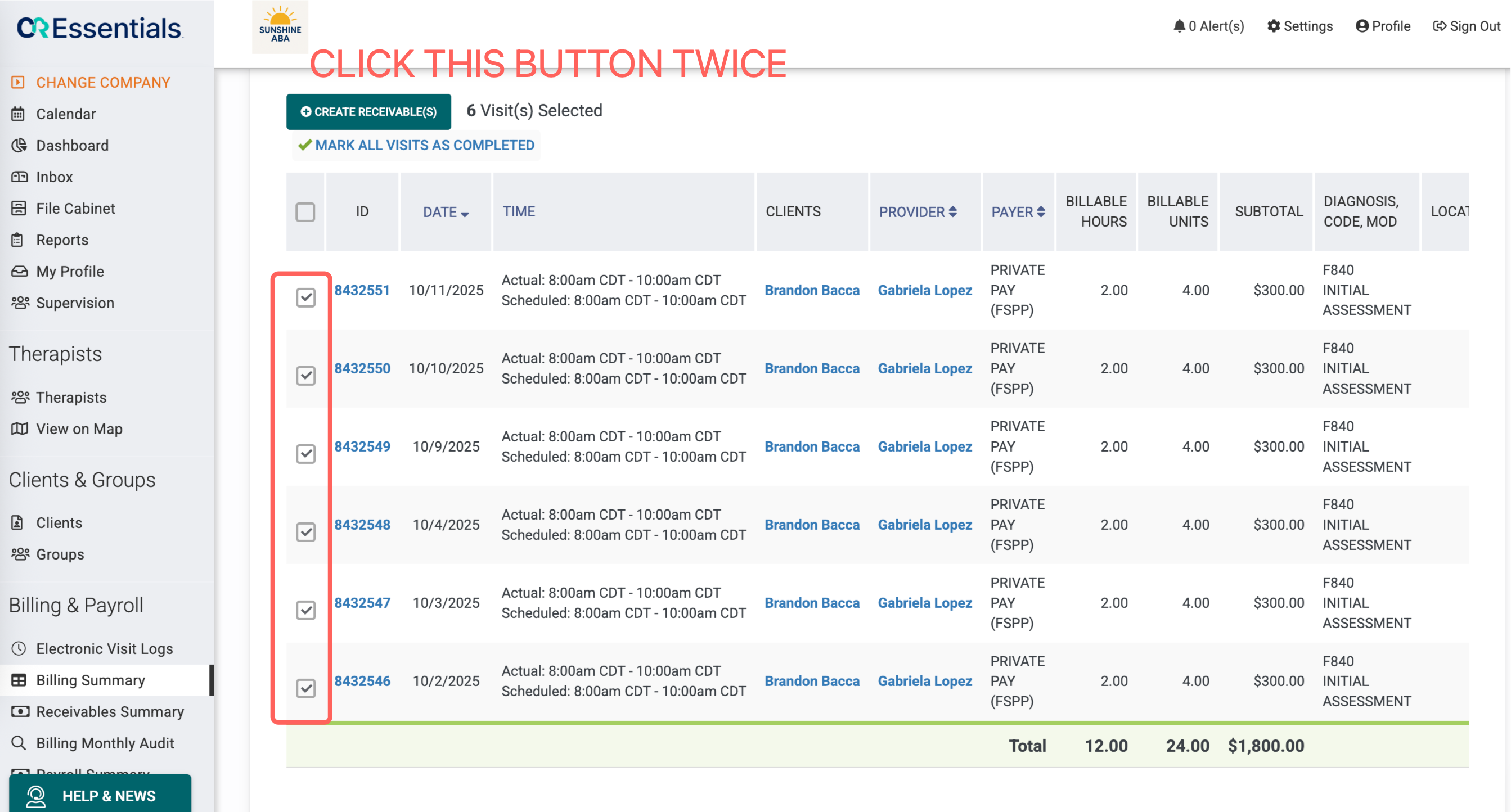Click the alerts bell icon
Image resolution: width=1511 pixels, height=812 pixels.
(1179, 26)
